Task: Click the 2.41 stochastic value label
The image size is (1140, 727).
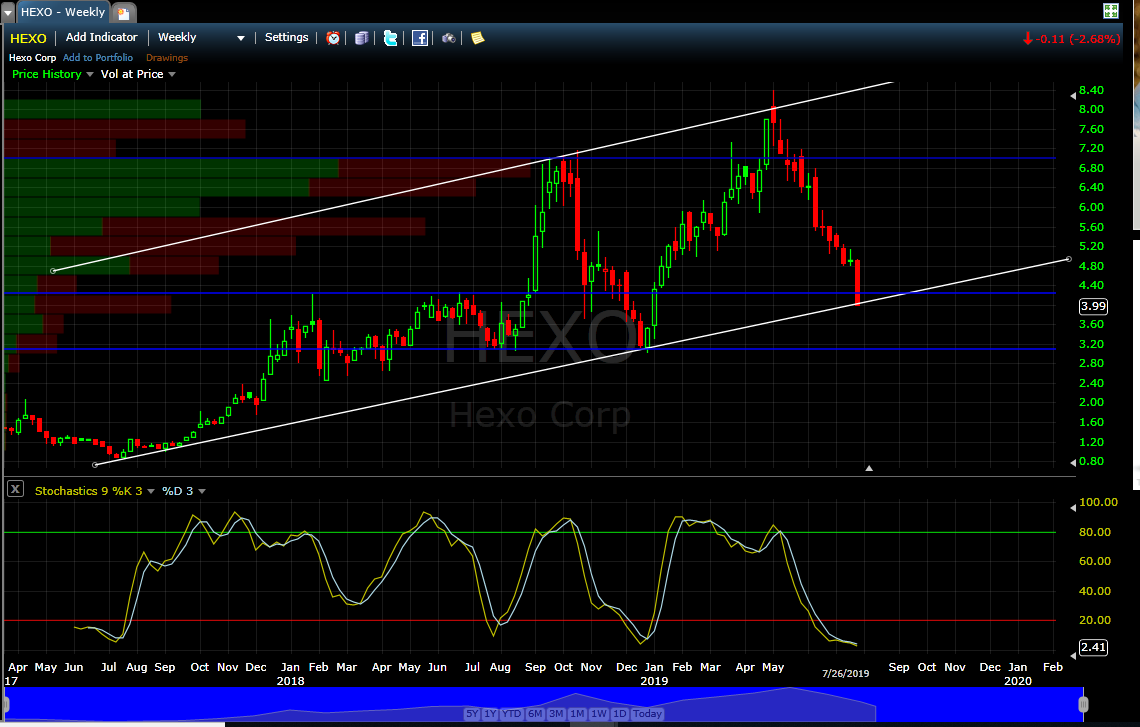Action: click(1093, 647)
